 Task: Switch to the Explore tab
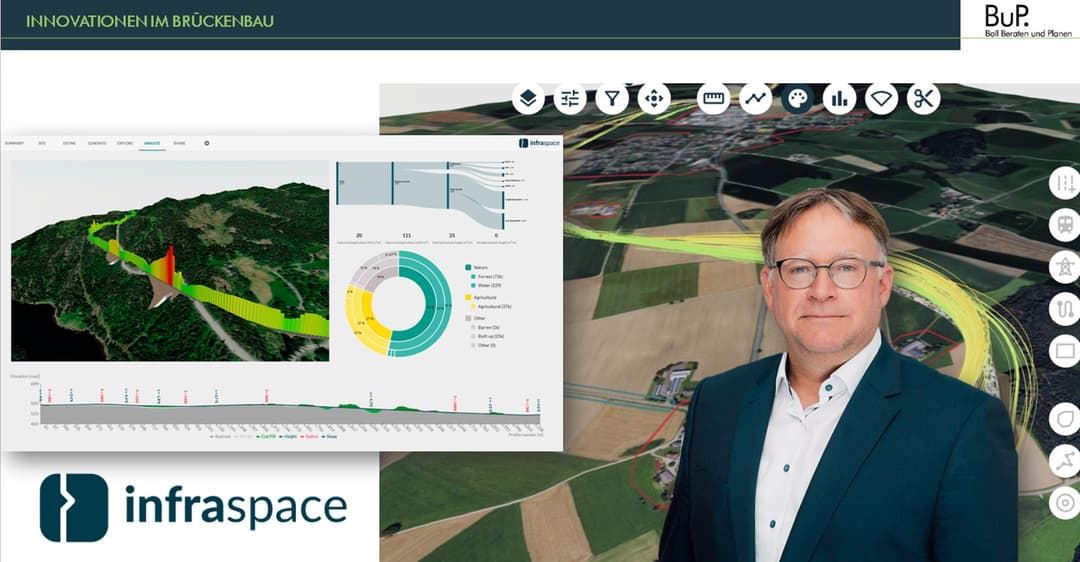[x=125, y=143]
